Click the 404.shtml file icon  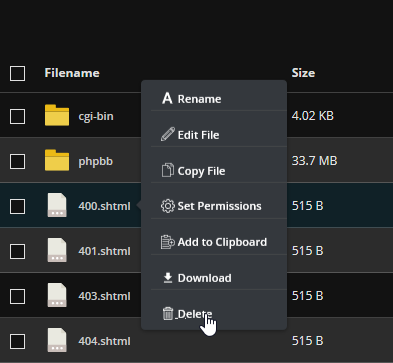pyautogui.click(x=57, y=340)
